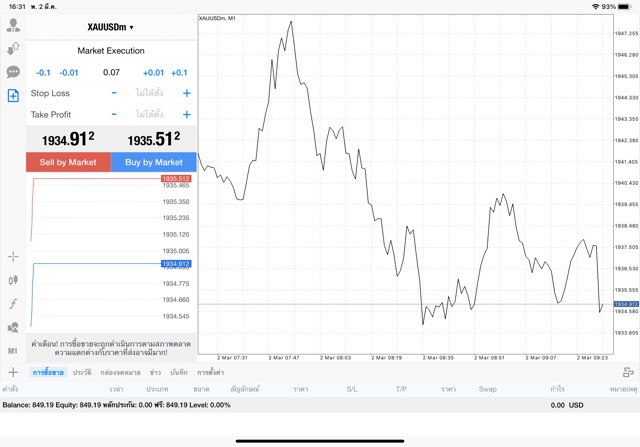Decrease the Take Profit value

tap(114, 114)
